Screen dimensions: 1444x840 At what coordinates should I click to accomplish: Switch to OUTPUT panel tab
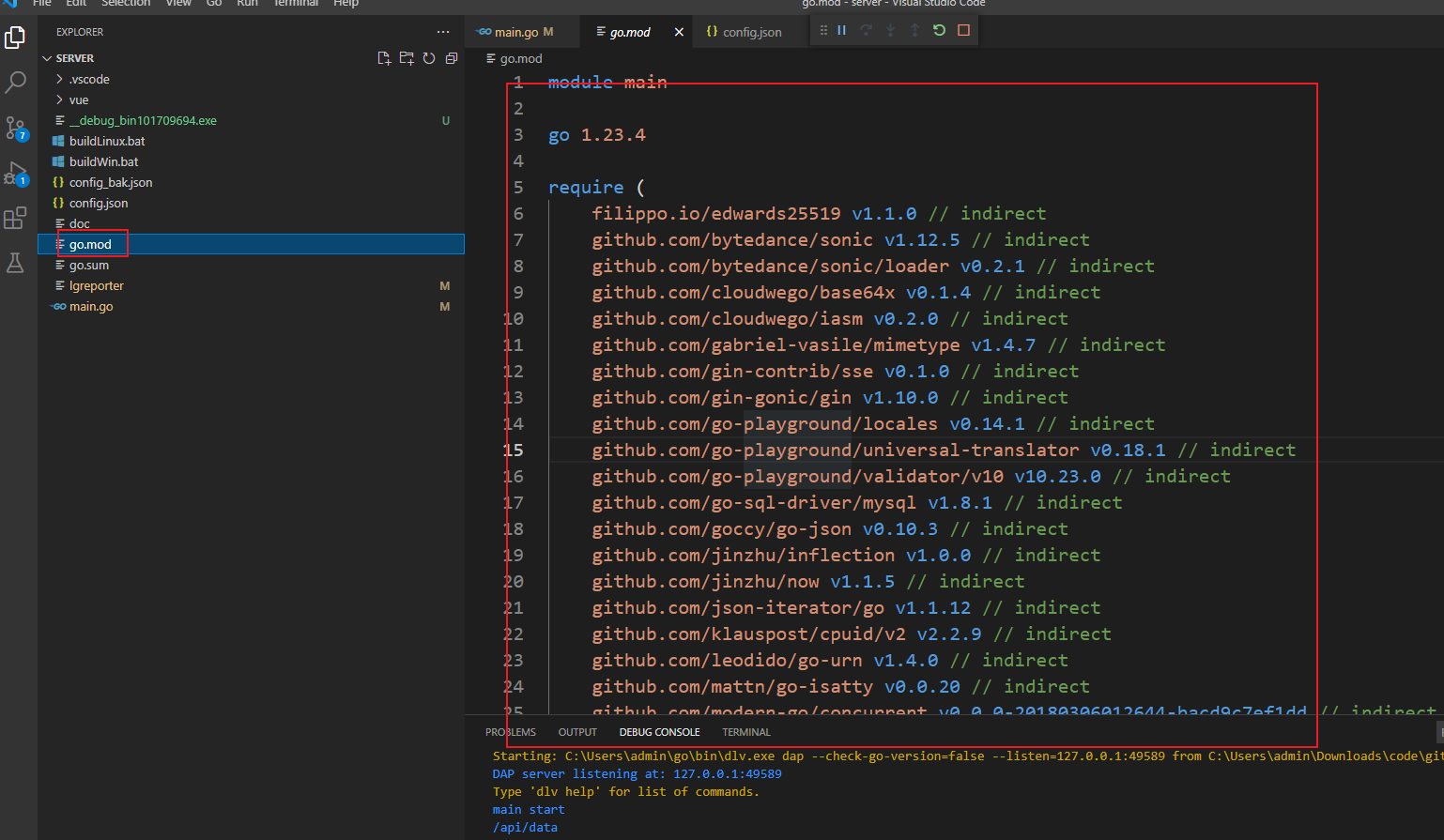pyautogui.click(x=577, y=732)
